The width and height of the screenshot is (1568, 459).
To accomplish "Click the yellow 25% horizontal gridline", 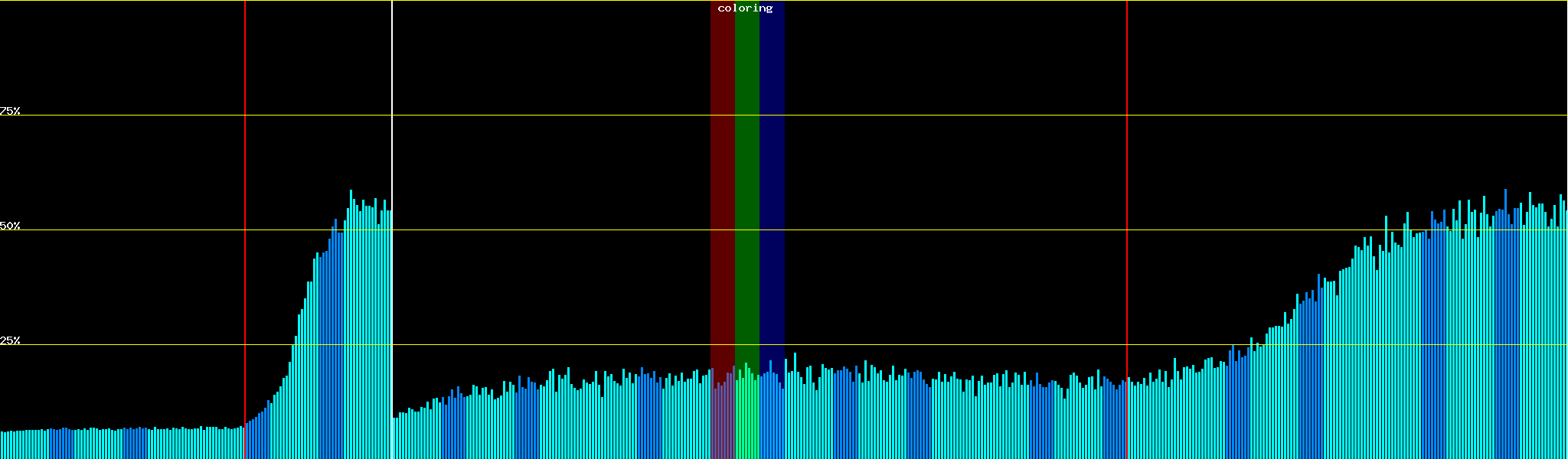I will (919, 345).
